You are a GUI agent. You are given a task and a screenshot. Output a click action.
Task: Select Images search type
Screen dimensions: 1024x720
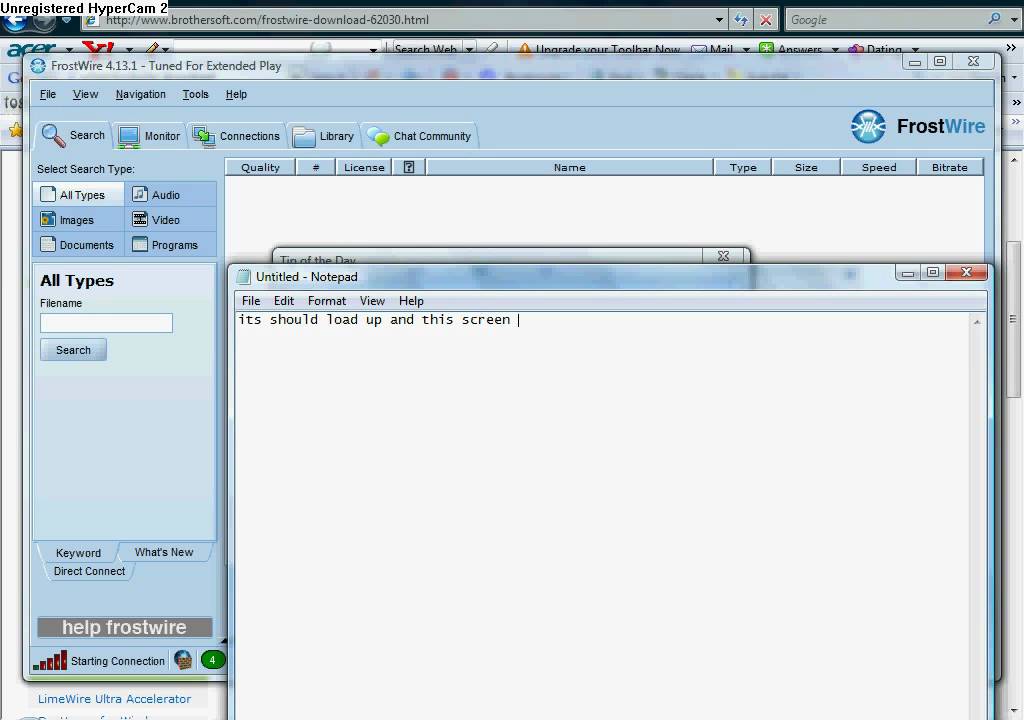pos(78,220)
